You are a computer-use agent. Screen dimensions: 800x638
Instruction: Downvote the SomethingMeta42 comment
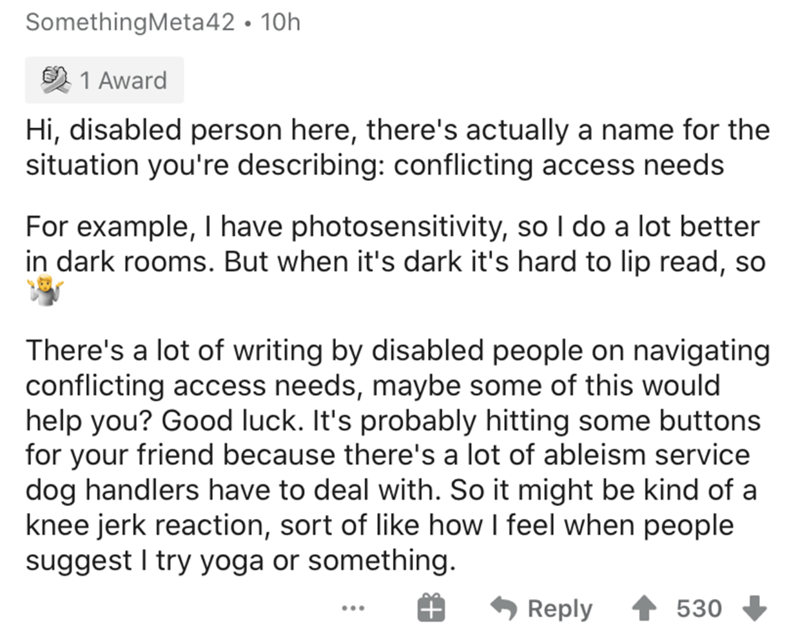(755, 608)
